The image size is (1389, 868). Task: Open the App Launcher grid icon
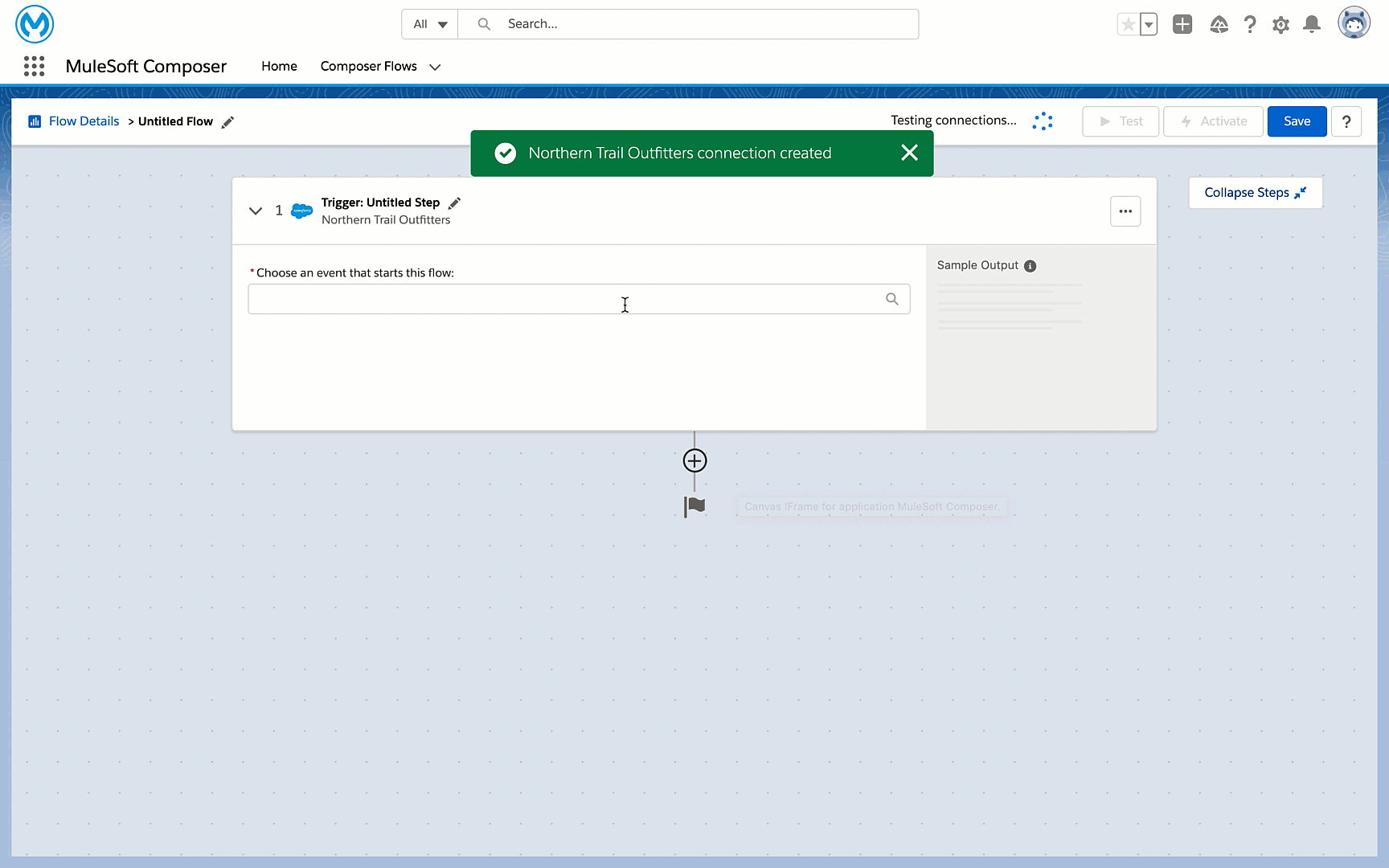tap(34, 66)
